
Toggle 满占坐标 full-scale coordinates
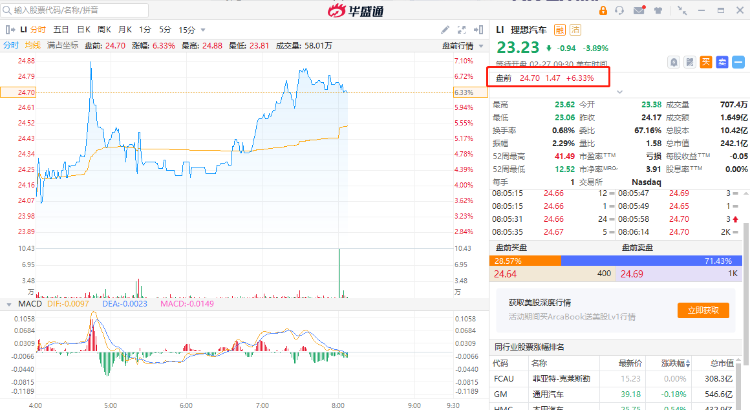[x=63, y=45]
